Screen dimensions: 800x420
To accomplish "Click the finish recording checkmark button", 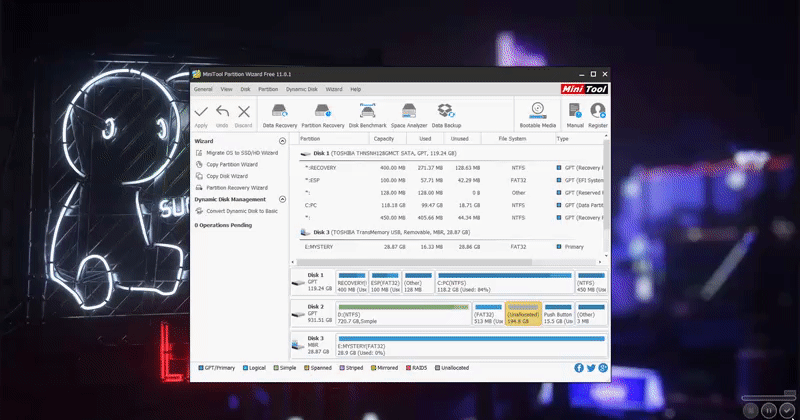I will (788, 410).
